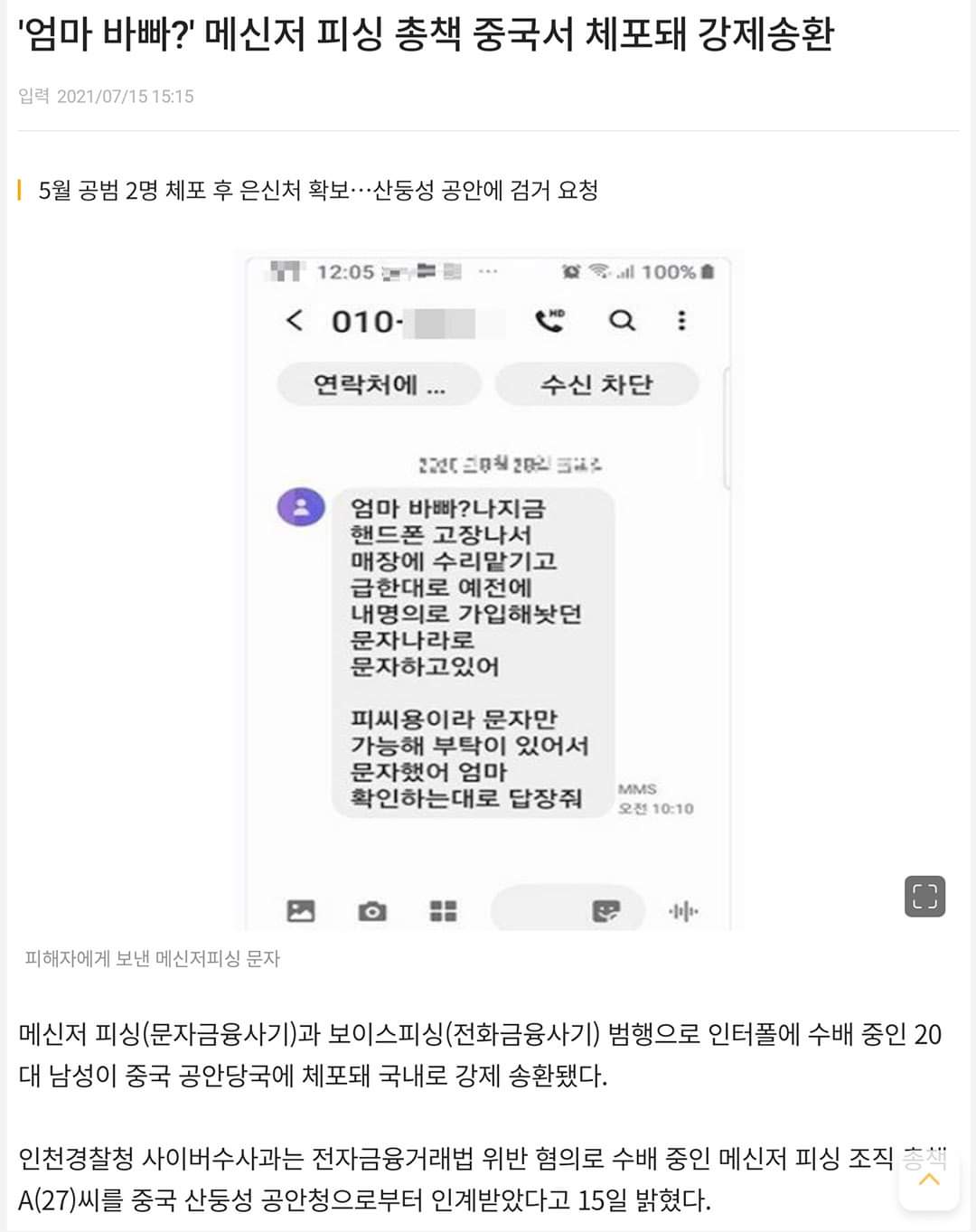Image resolution: width=976 pixels, height=1232 pixels.
Task: Open the three-dot more options menu
Action: click(681, 320)
